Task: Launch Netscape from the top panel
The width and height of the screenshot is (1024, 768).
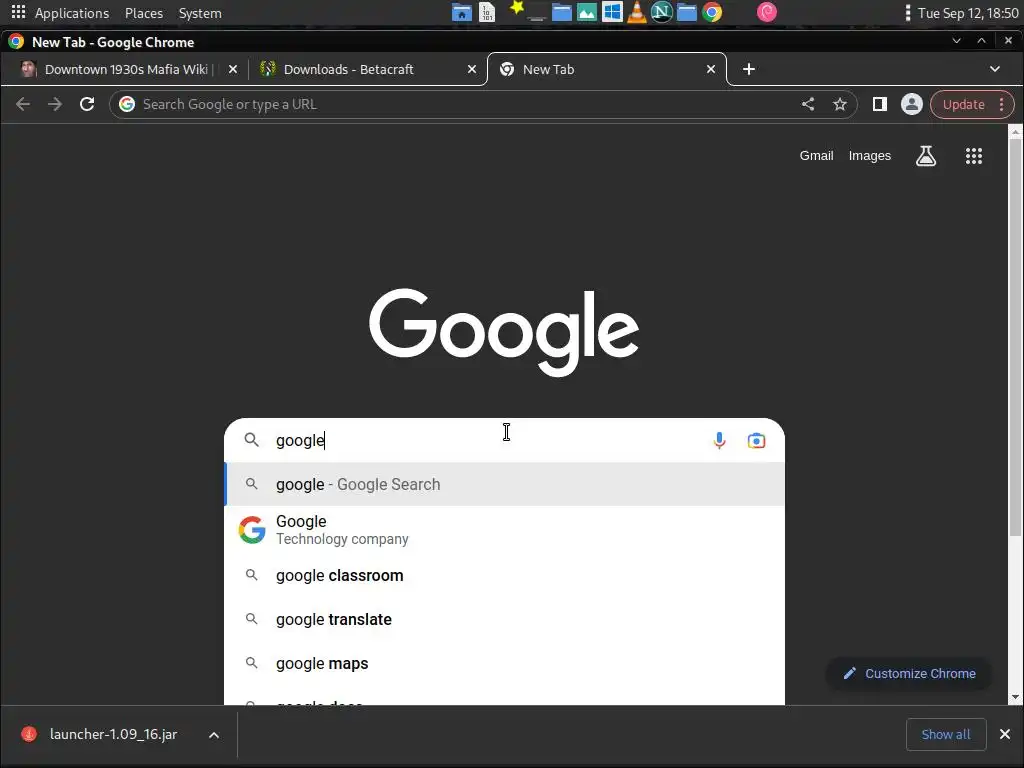Action: click(662, 12)
